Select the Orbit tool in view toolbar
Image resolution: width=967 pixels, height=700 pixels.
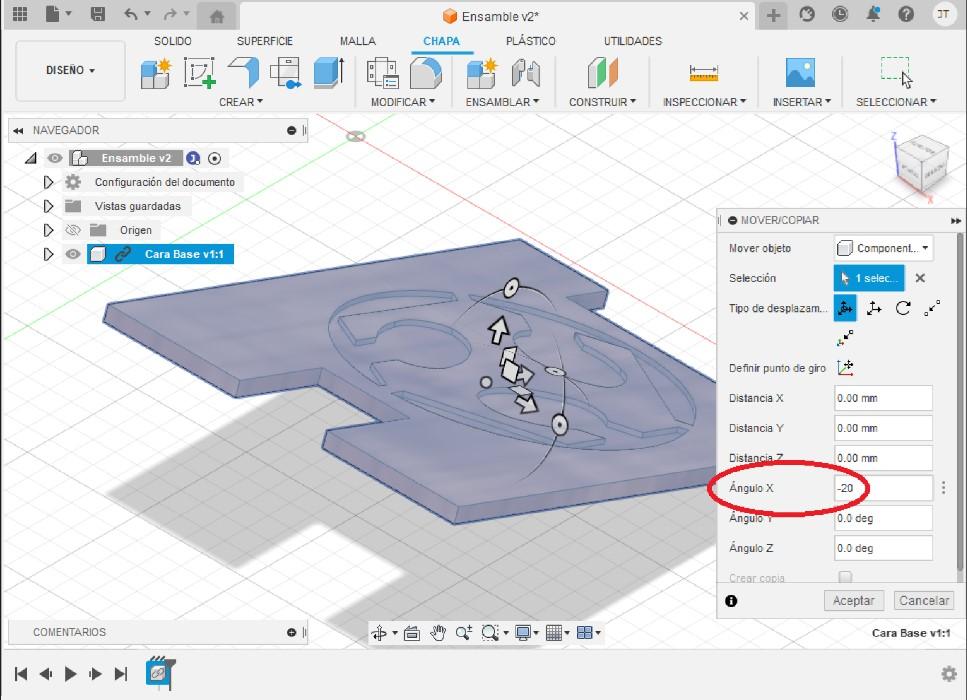click(379, 633)
